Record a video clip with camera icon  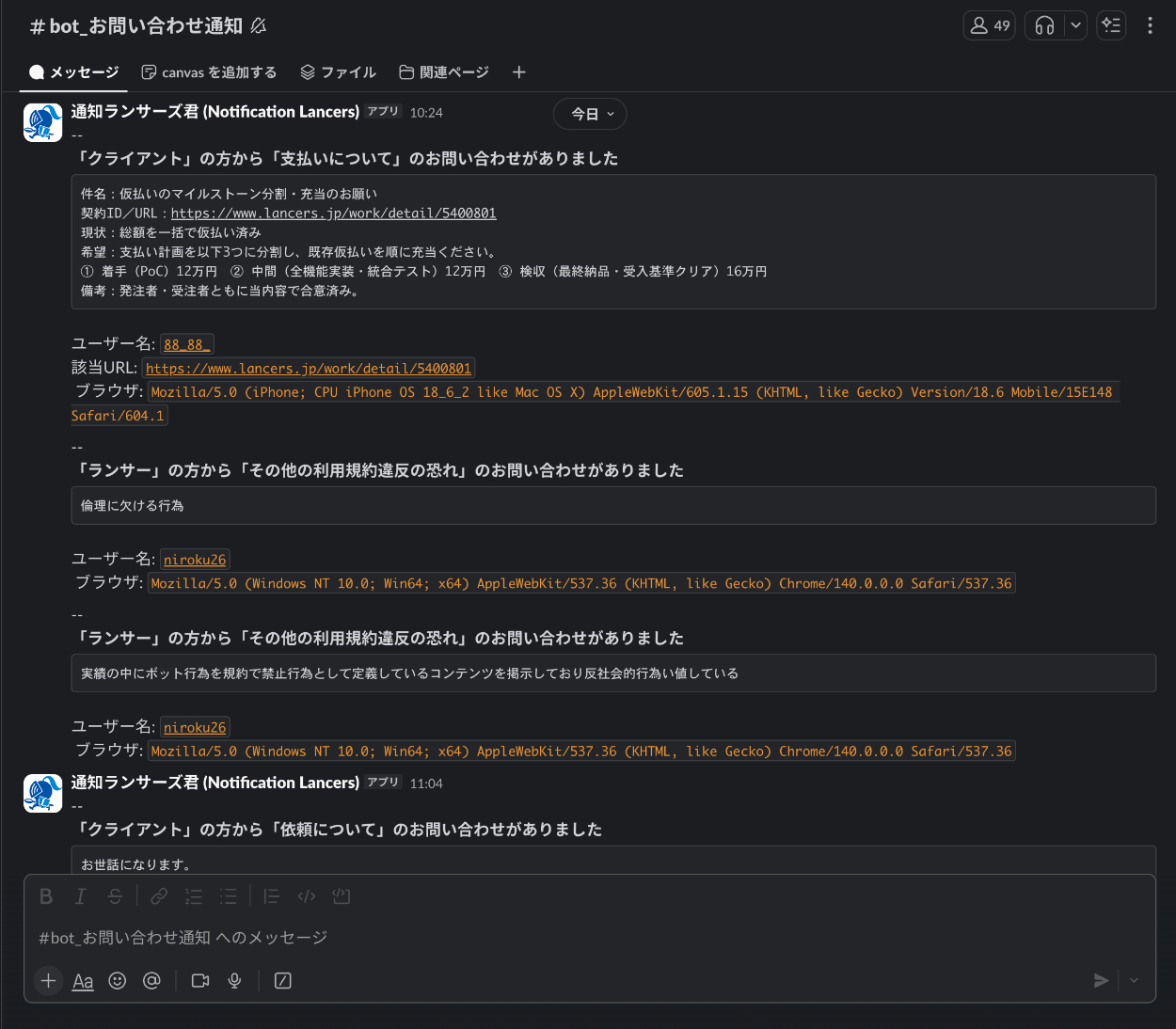point(200,981)
